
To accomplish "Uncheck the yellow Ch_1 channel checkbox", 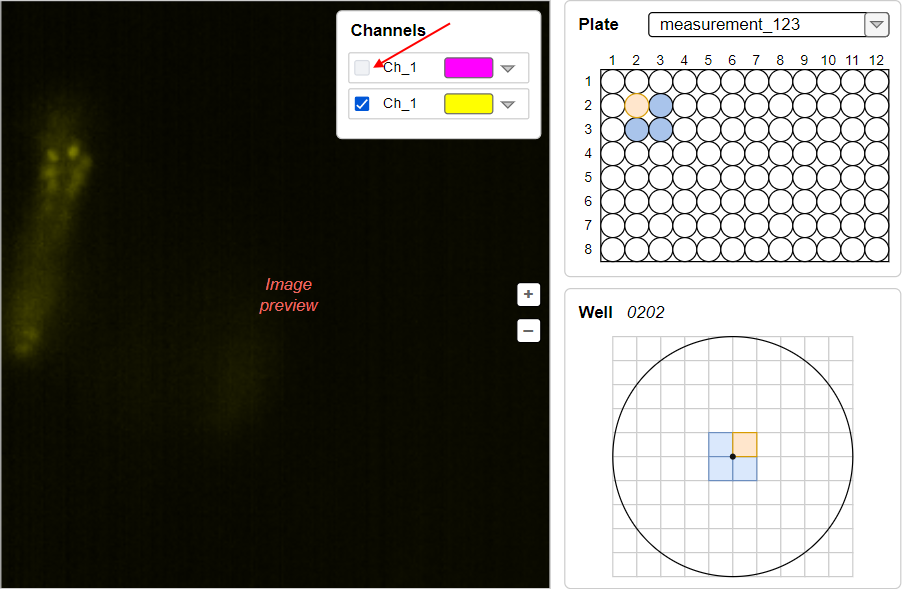I will coord(362,104).
